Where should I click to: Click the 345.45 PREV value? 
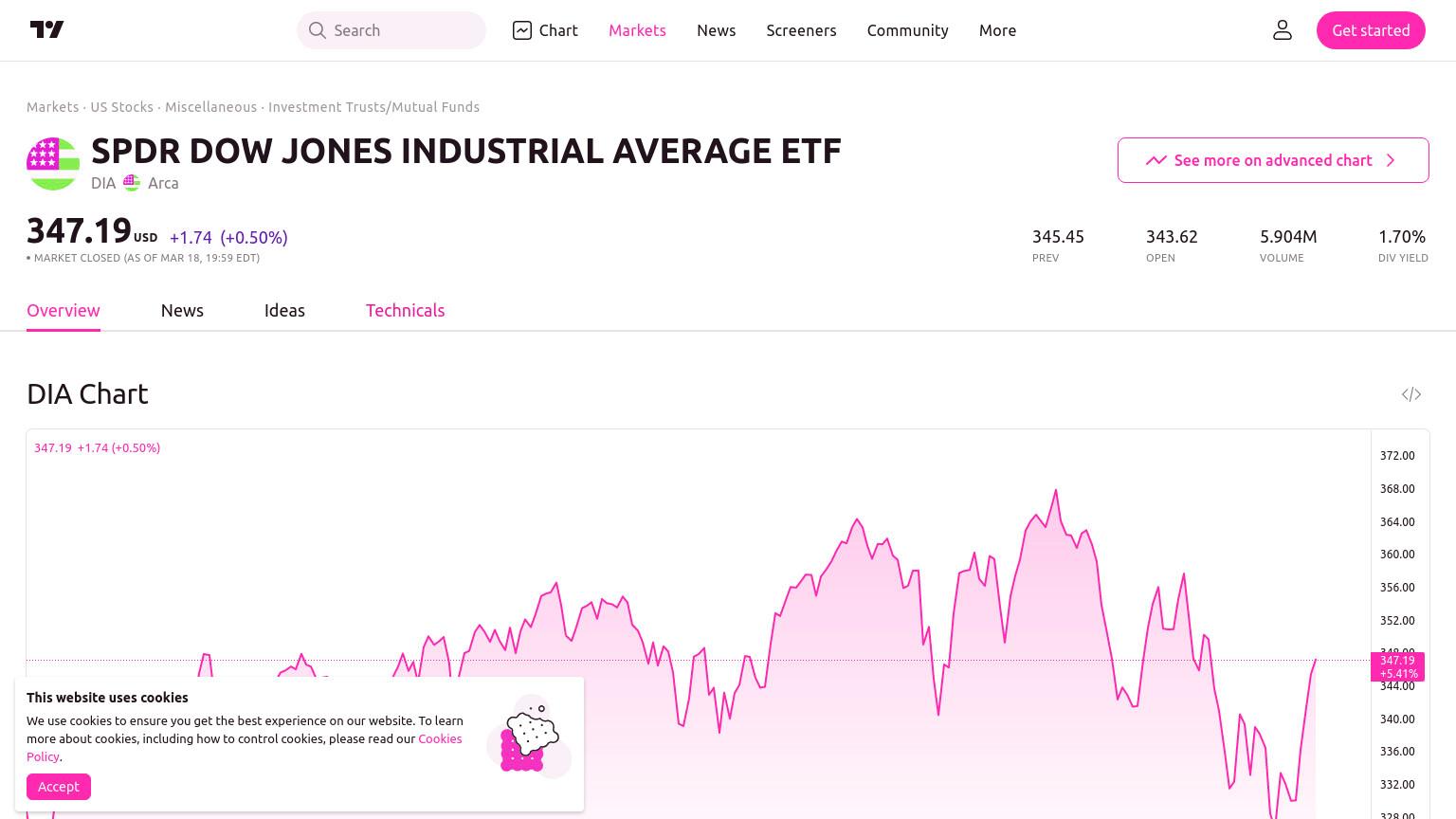(1058, 237)
